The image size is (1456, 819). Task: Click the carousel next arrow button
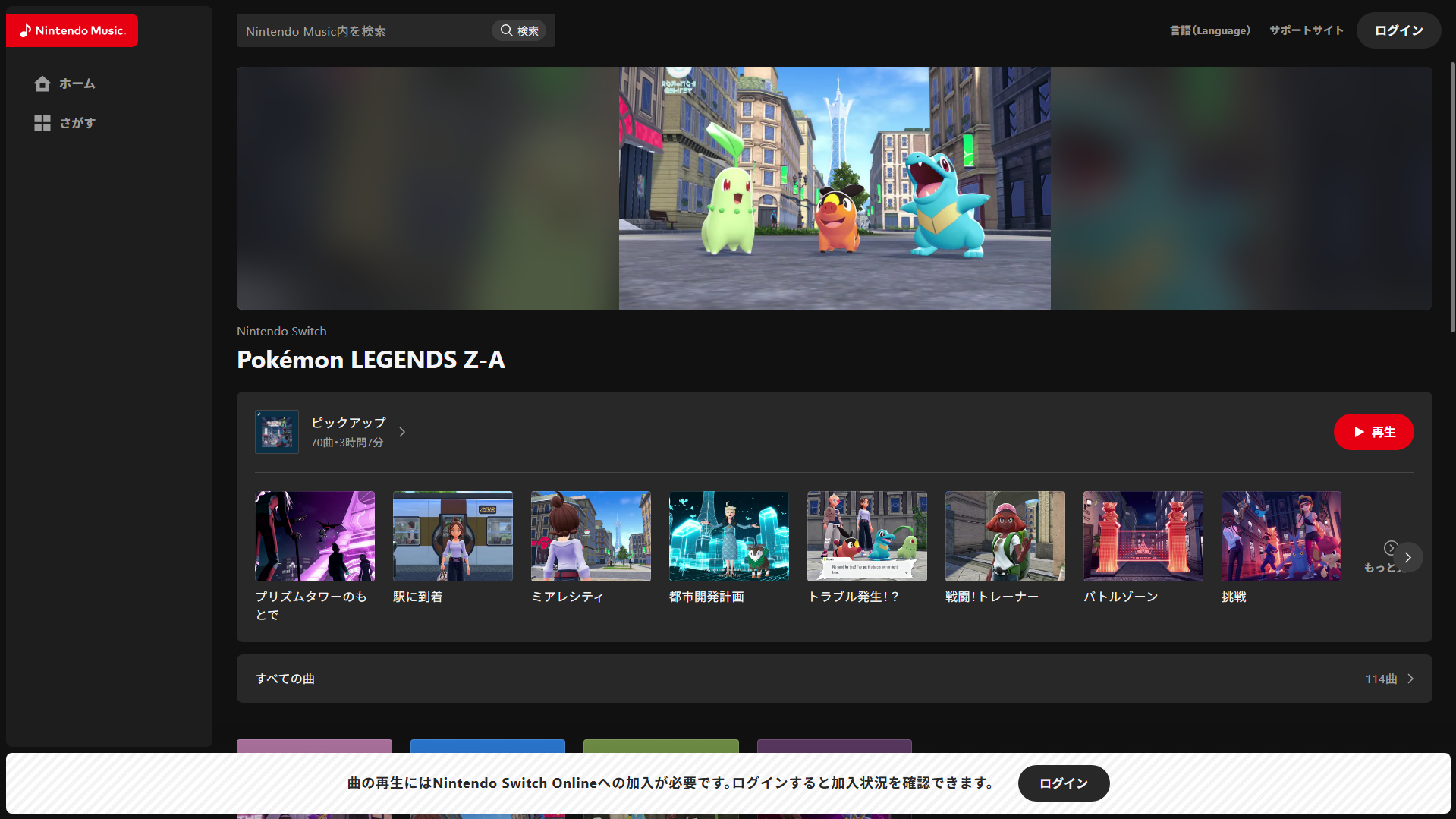[1408, 557]
